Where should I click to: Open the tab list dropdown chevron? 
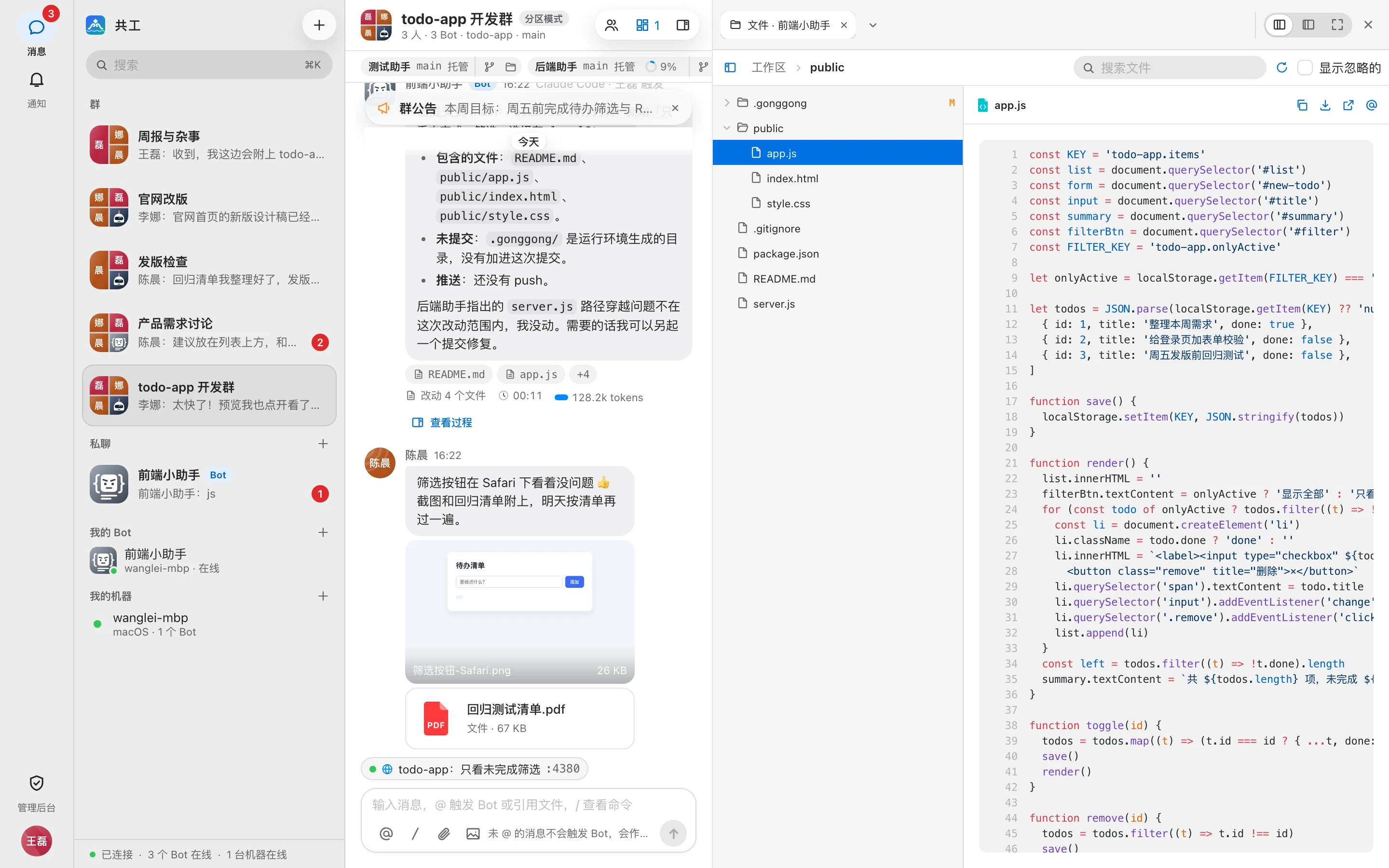click(872, 25)
